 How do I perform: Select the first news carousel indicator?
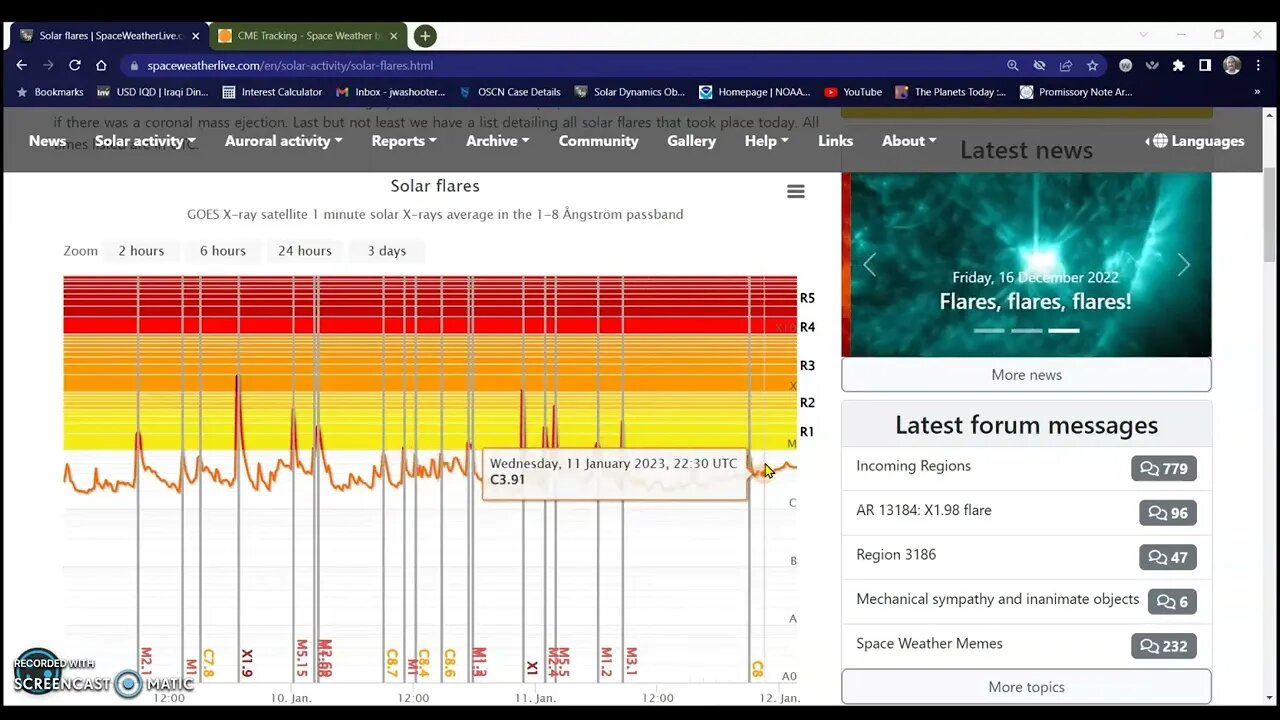tap(989, 330)
